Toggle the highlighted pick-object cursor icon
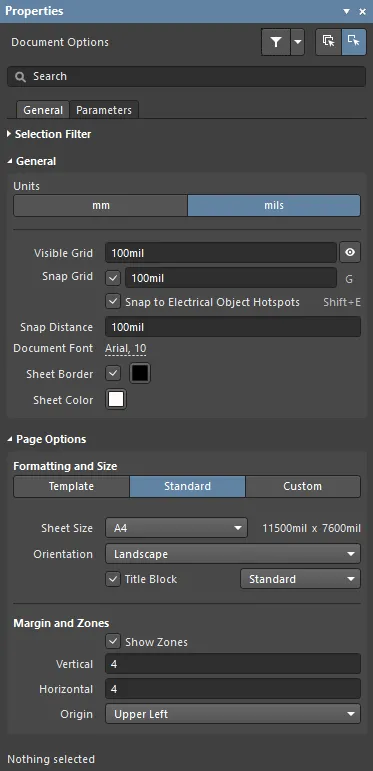The height and width of the screenshot is (771, 373). coord(354,42)
